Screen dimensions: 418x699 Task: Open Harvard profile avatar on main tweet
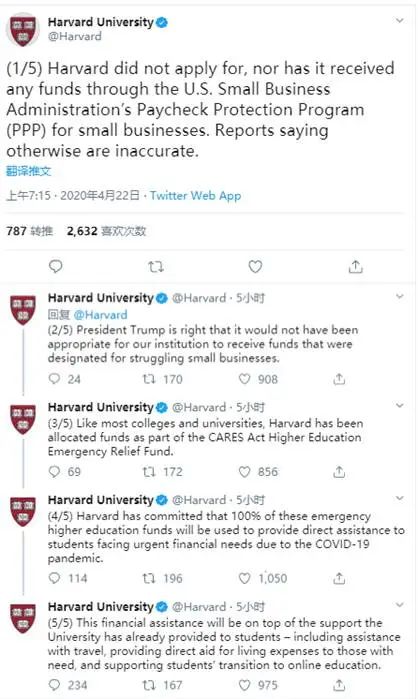(23, 29)
